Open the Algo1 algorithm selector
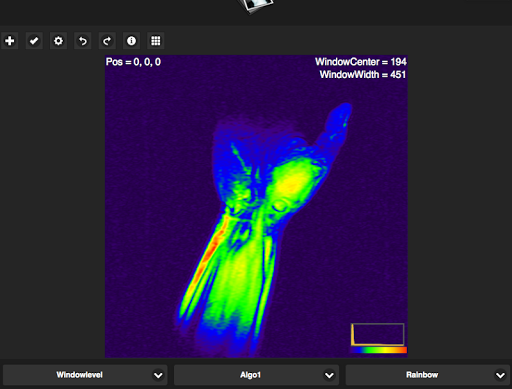 (256, 375)
